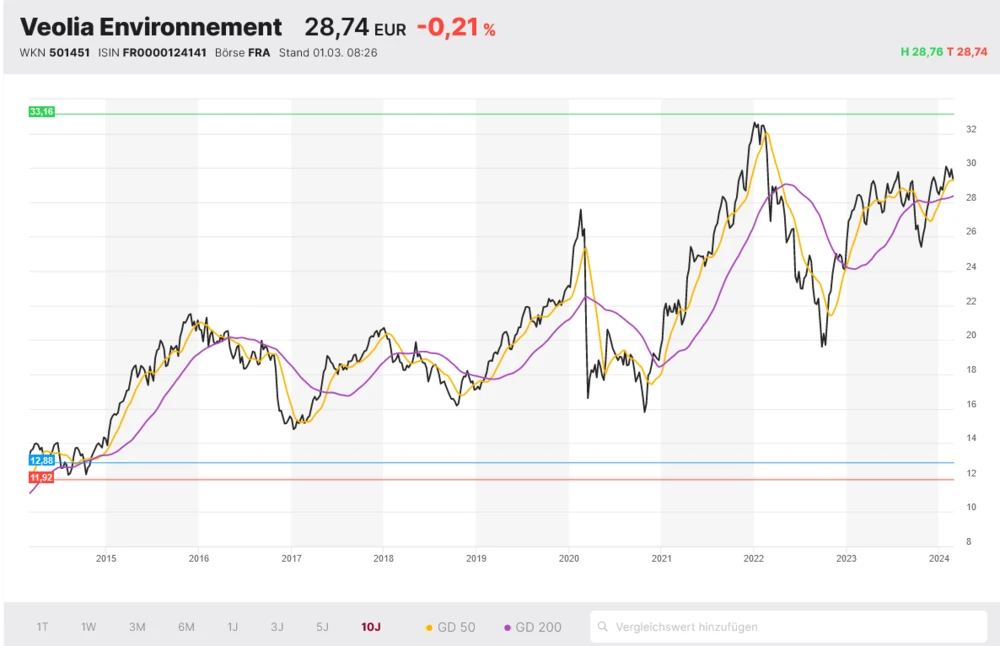Click the day high value H 28,76
The height and width of the screenshot is (646, 1000).
pos(921,51)
